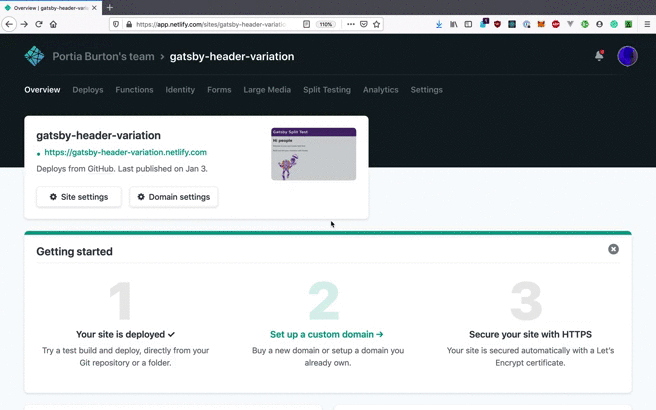Click the site preview thumbnail
656x410 pixels.
pyautogui.click(x=313, y=154)
